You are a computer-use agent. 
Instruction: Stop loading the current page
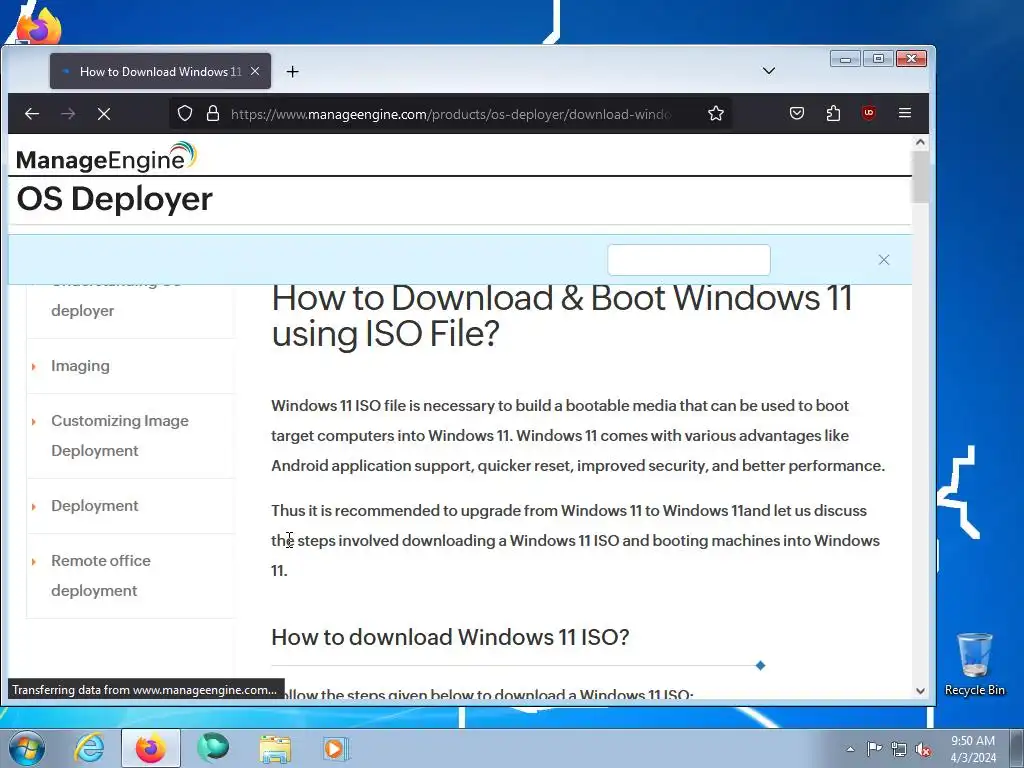pos(104,114)
